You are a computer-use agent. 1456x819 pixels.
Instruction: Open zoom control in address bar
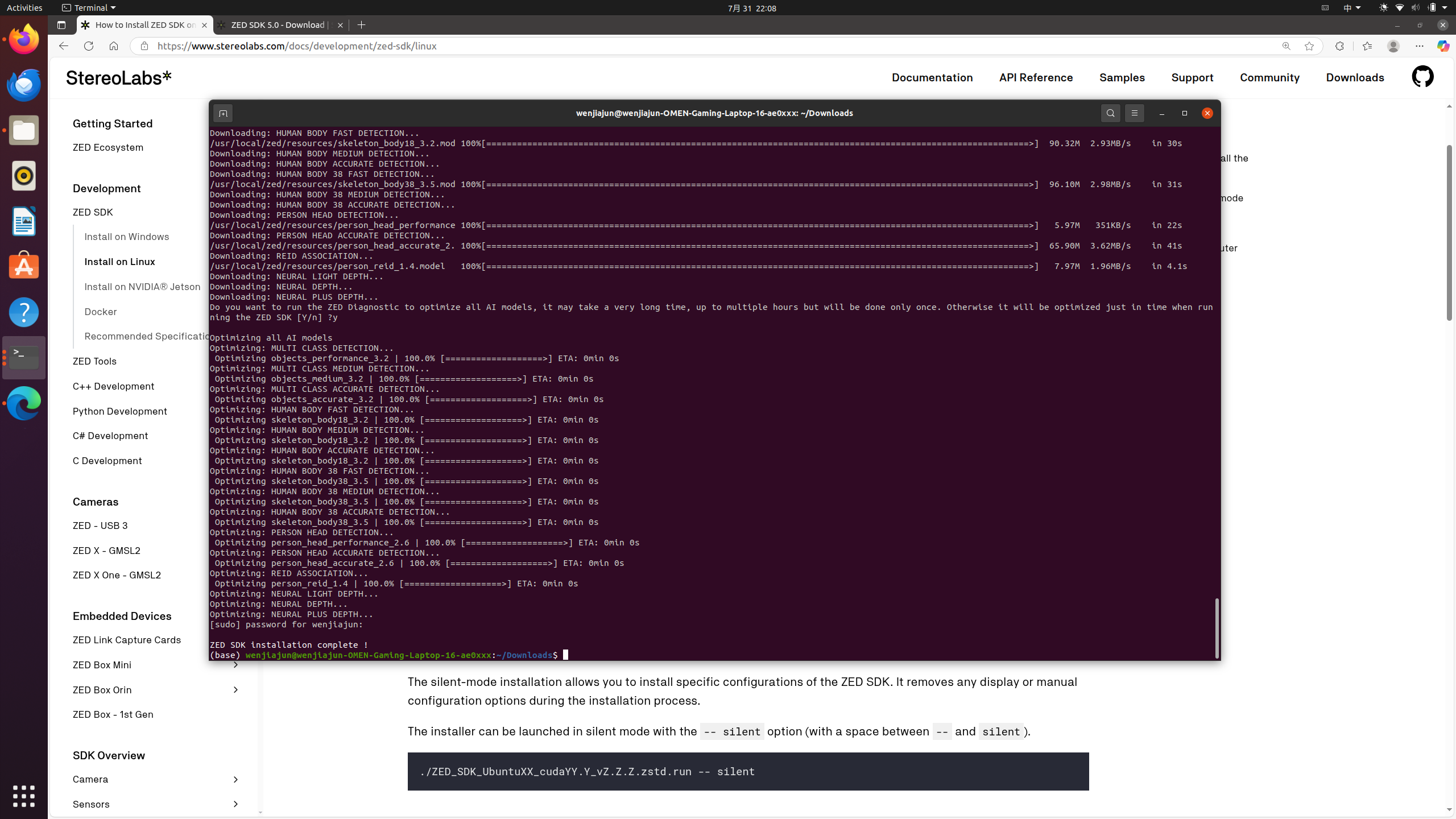(x=1286, y=46)
